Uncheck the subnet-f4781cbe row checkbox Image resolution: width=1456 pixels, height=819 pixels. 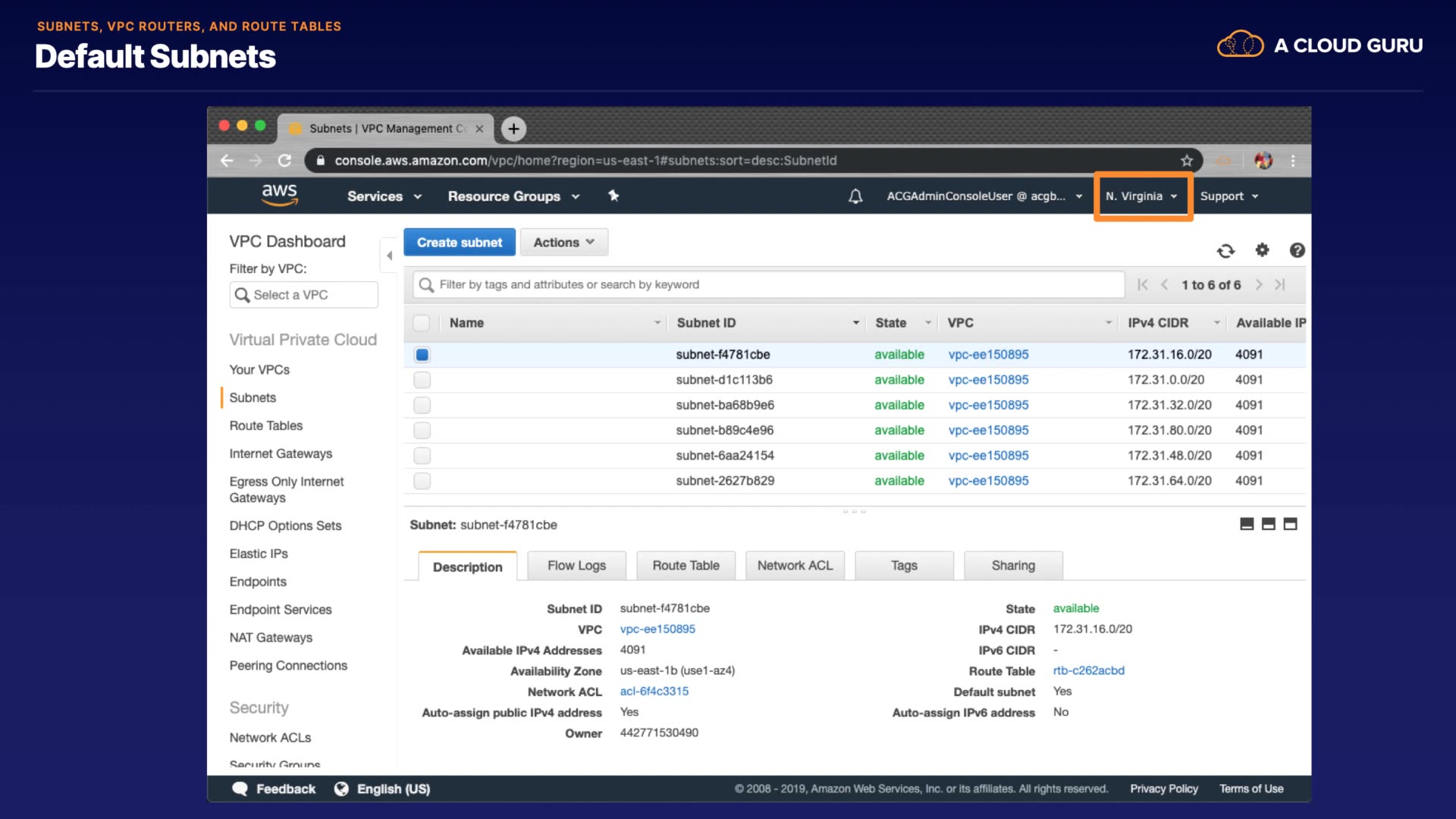[422, 355]
